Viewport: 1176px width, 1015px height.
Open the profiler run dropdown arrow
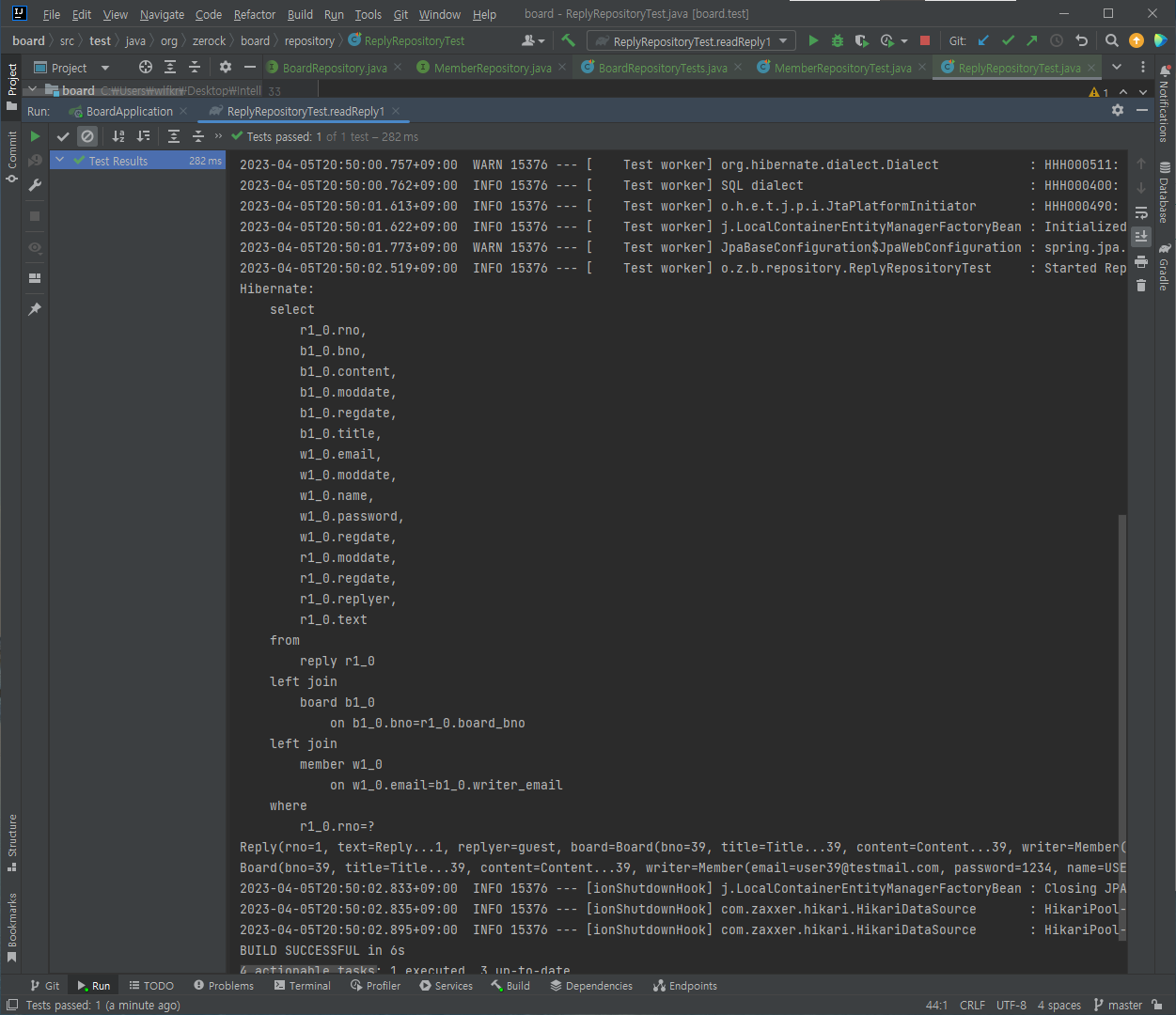point(904,40)
